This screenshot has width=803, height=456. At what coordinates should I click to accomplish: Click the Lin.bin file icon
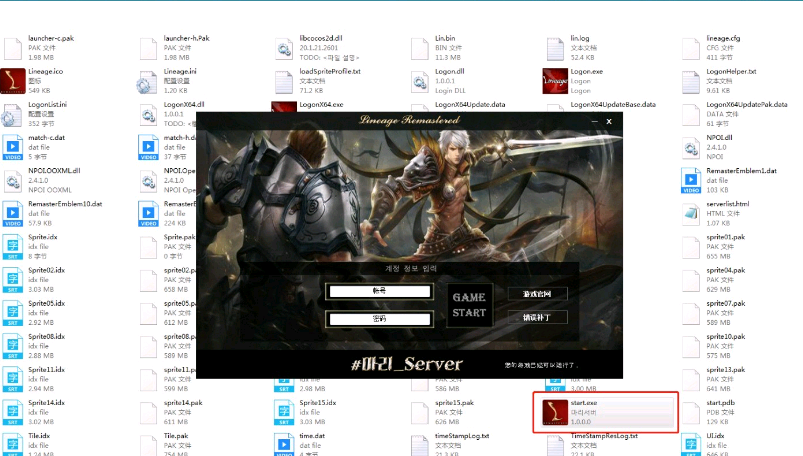click(419, 49)
